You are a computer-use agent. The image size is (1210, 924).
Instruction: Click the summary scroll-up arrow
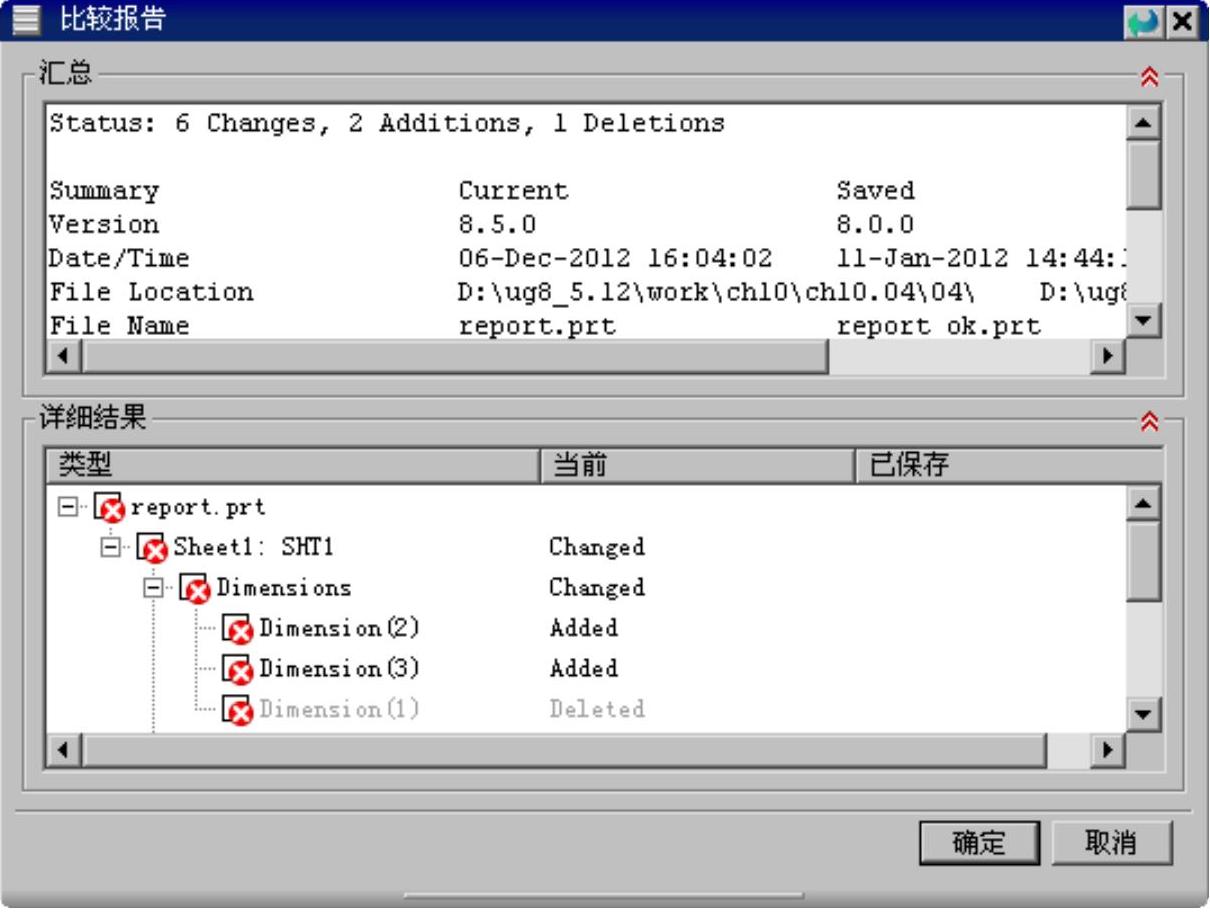pyautogui.click(x=1143, y=122)
